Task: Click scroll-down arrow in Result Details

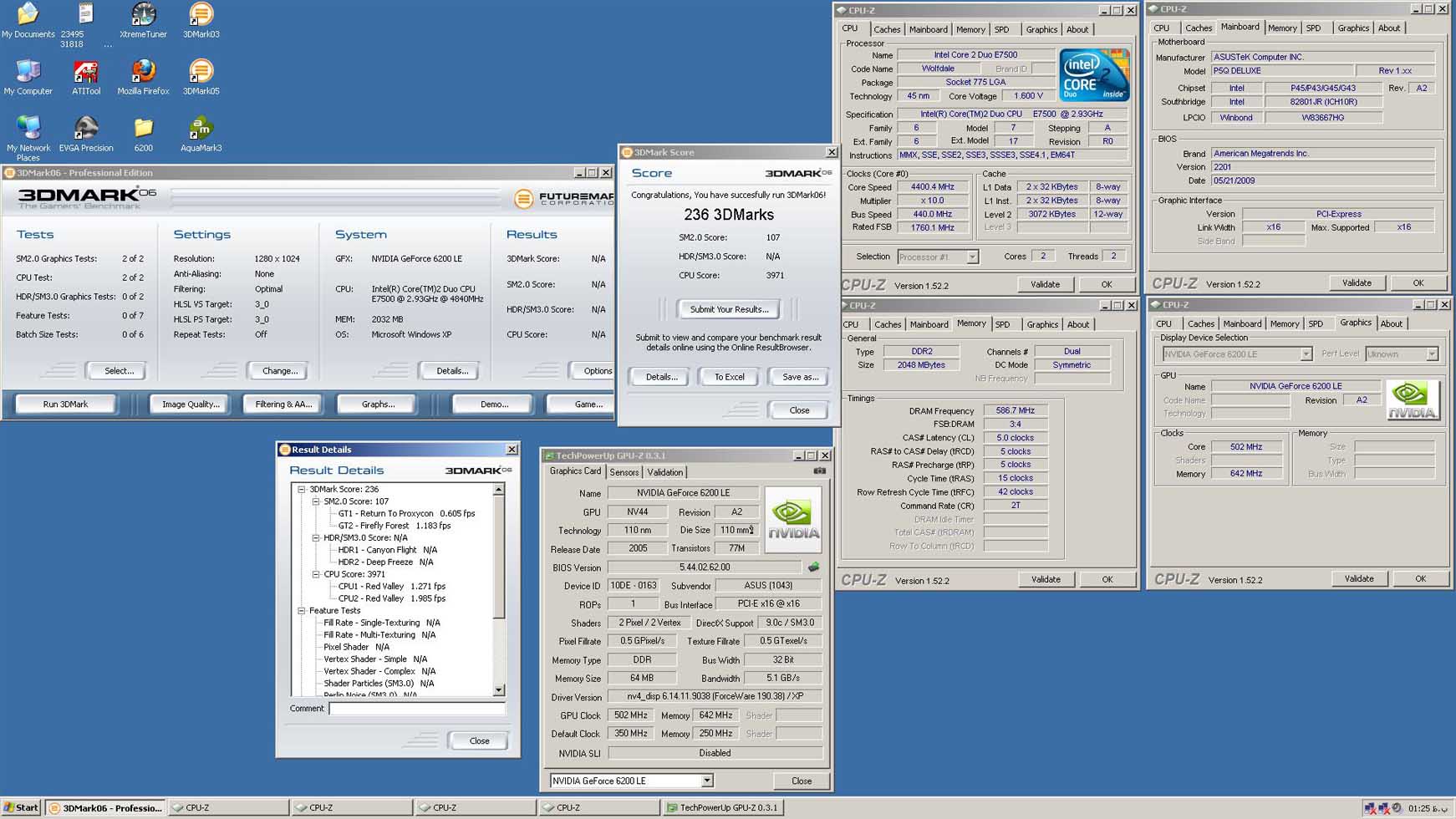Action: click(499, 690)
